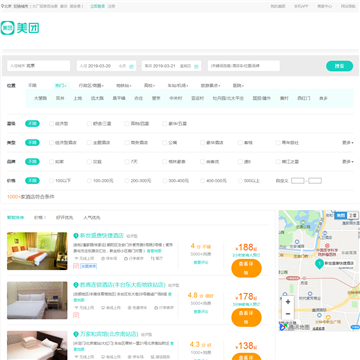360x360 pixels.
Task: Check the 经济型 star-level checkbox
Action: [51, 124]
